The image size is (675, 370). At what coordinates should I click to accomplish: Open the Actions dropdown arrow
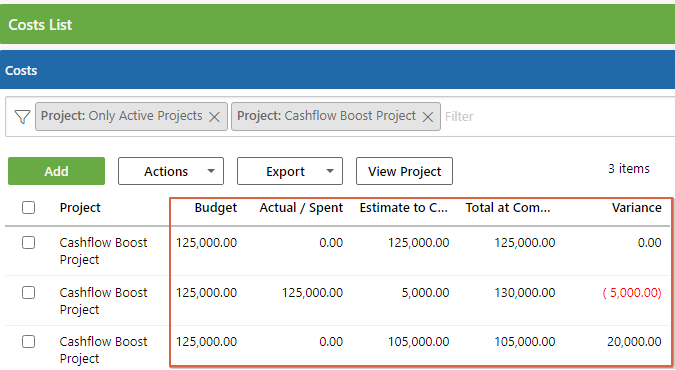click(x=211, y=171)
